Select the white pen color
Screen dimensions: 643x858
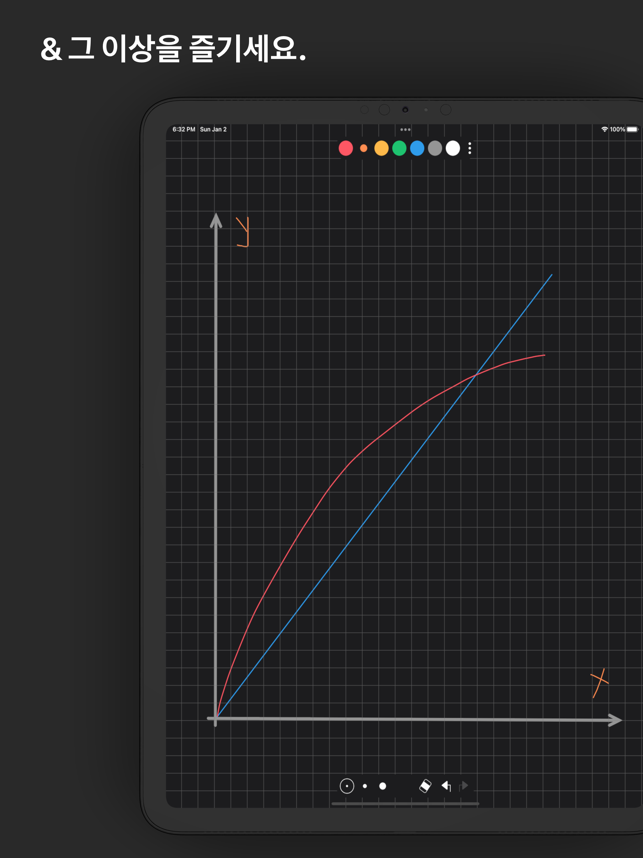(453, 148)
